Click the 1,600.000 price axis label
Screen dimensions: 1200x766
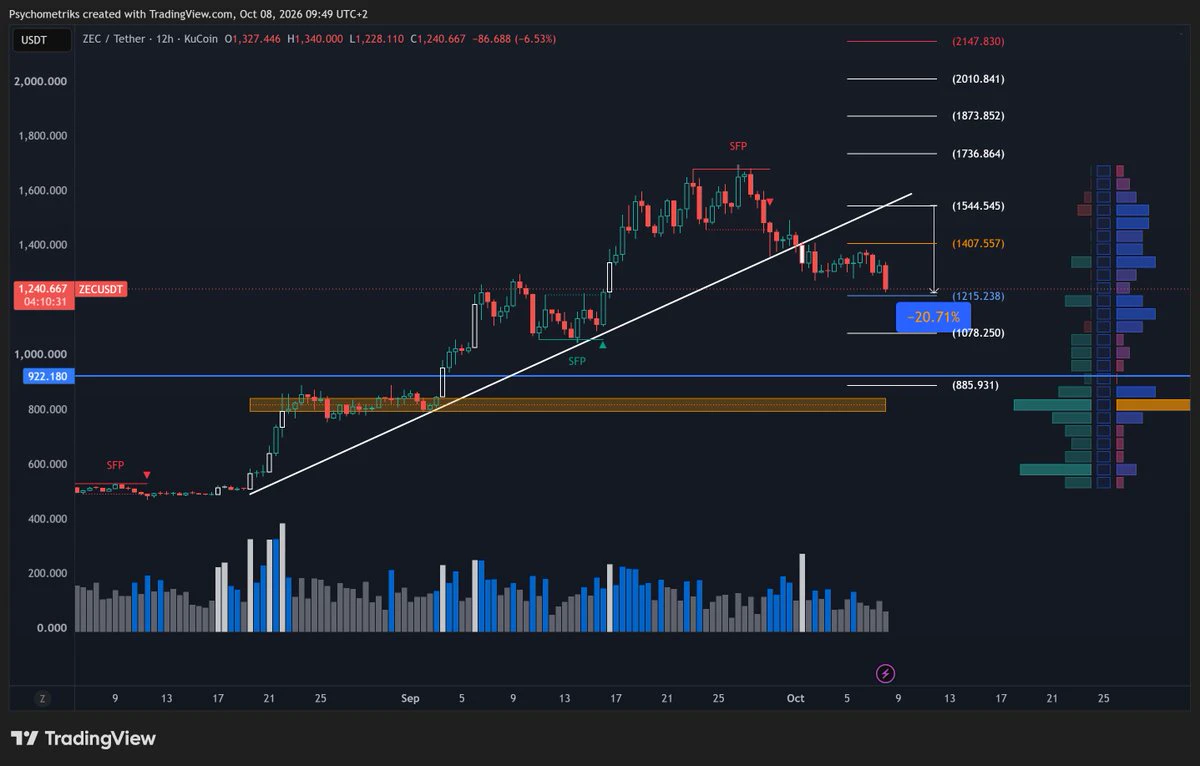(x=41, y=190)
